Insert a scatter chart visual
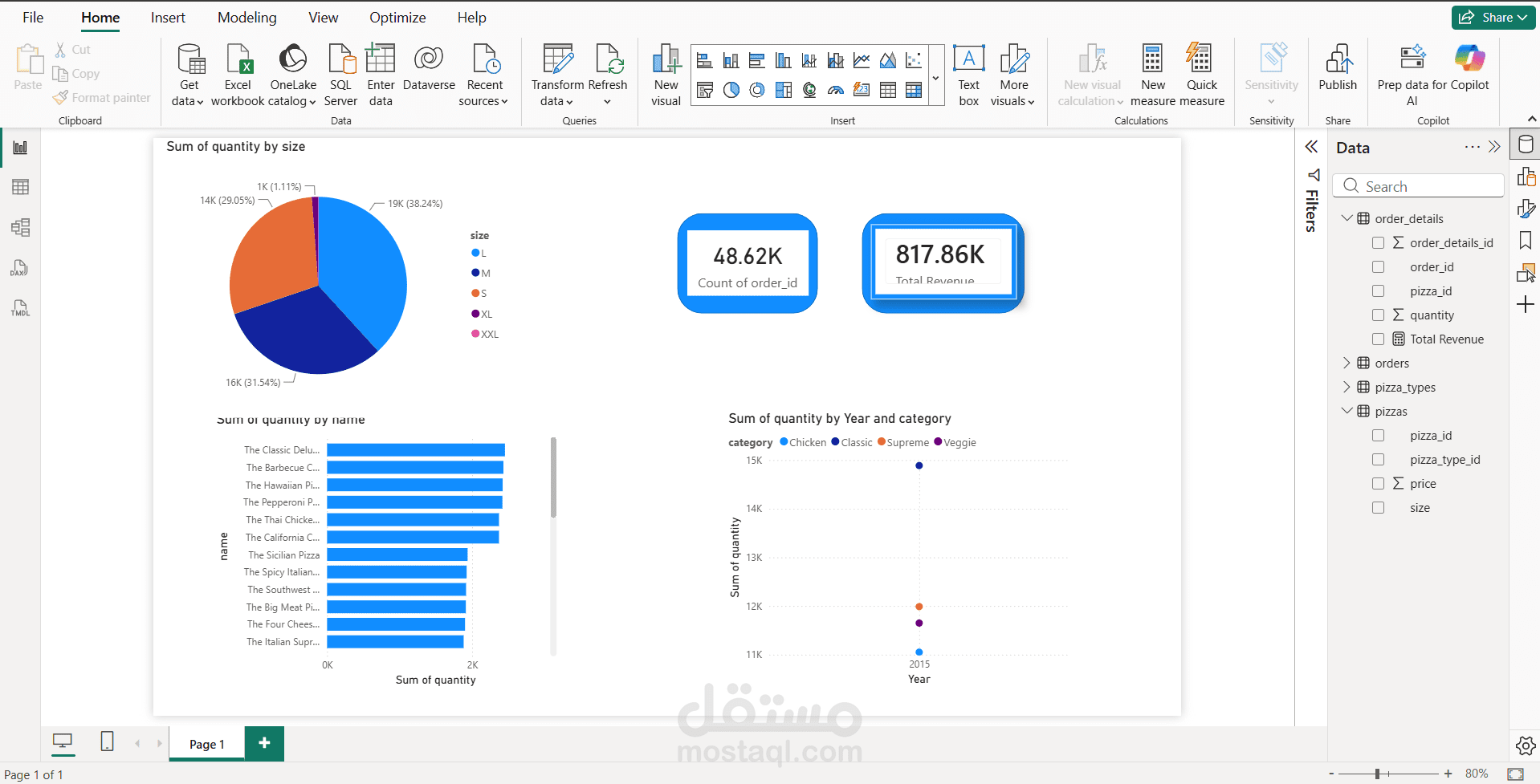1540x784 pixels. [914, 60]
